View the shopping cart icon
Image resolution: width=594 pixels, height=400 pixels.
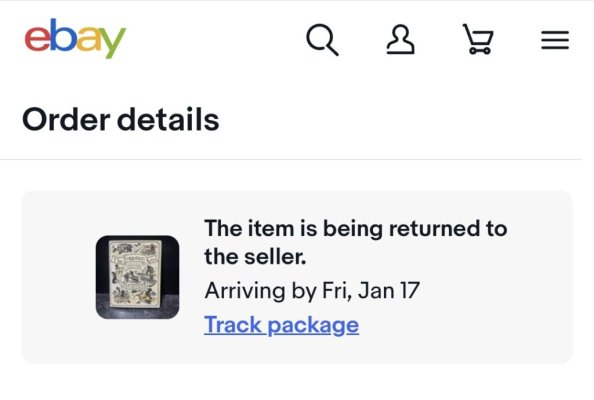click(x=478, y=39)
